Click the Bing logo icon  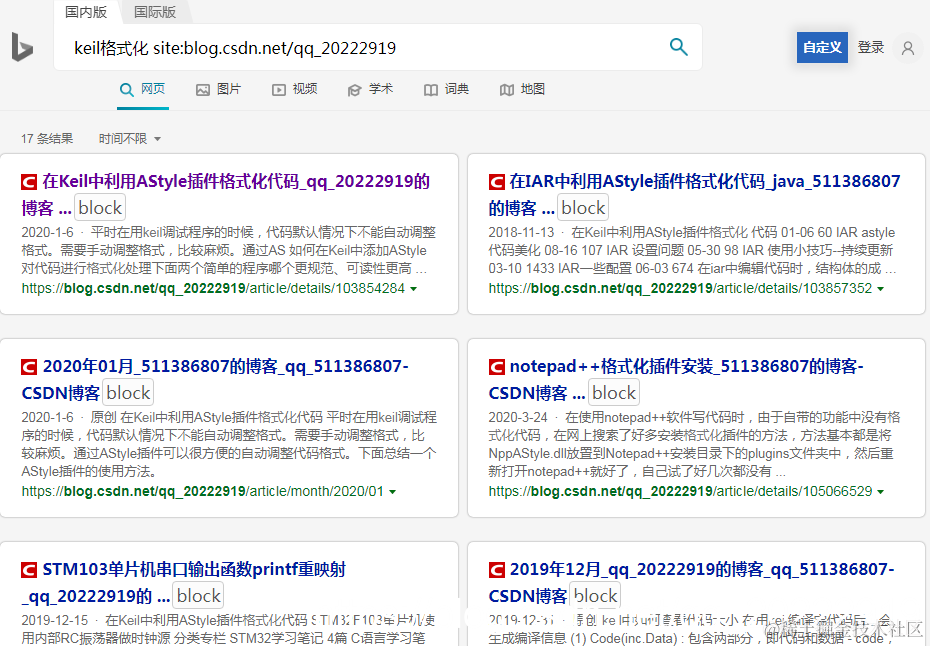click(22, 47)
